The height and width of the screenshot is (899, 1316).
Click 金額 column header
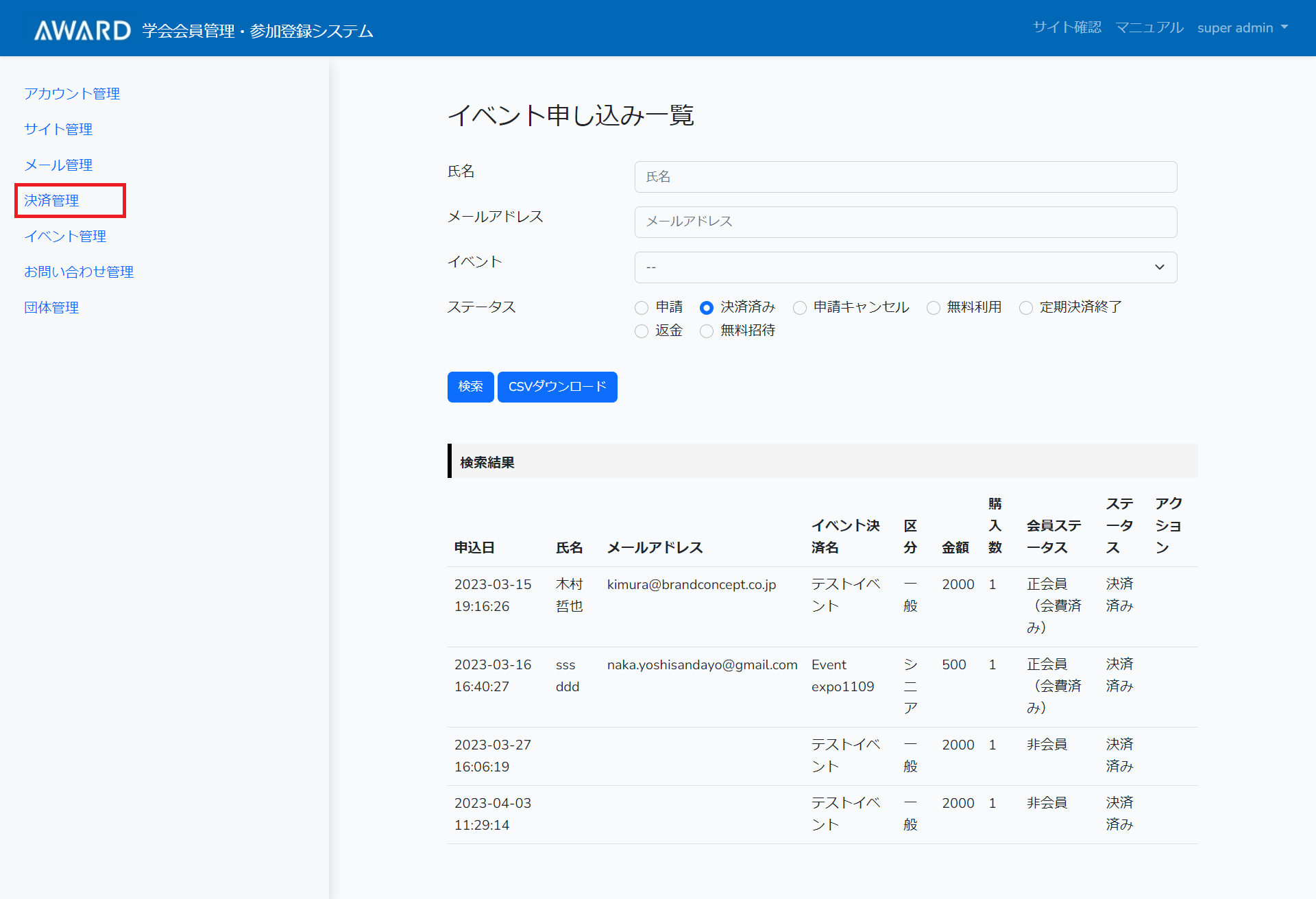click(x=955, y=547)
